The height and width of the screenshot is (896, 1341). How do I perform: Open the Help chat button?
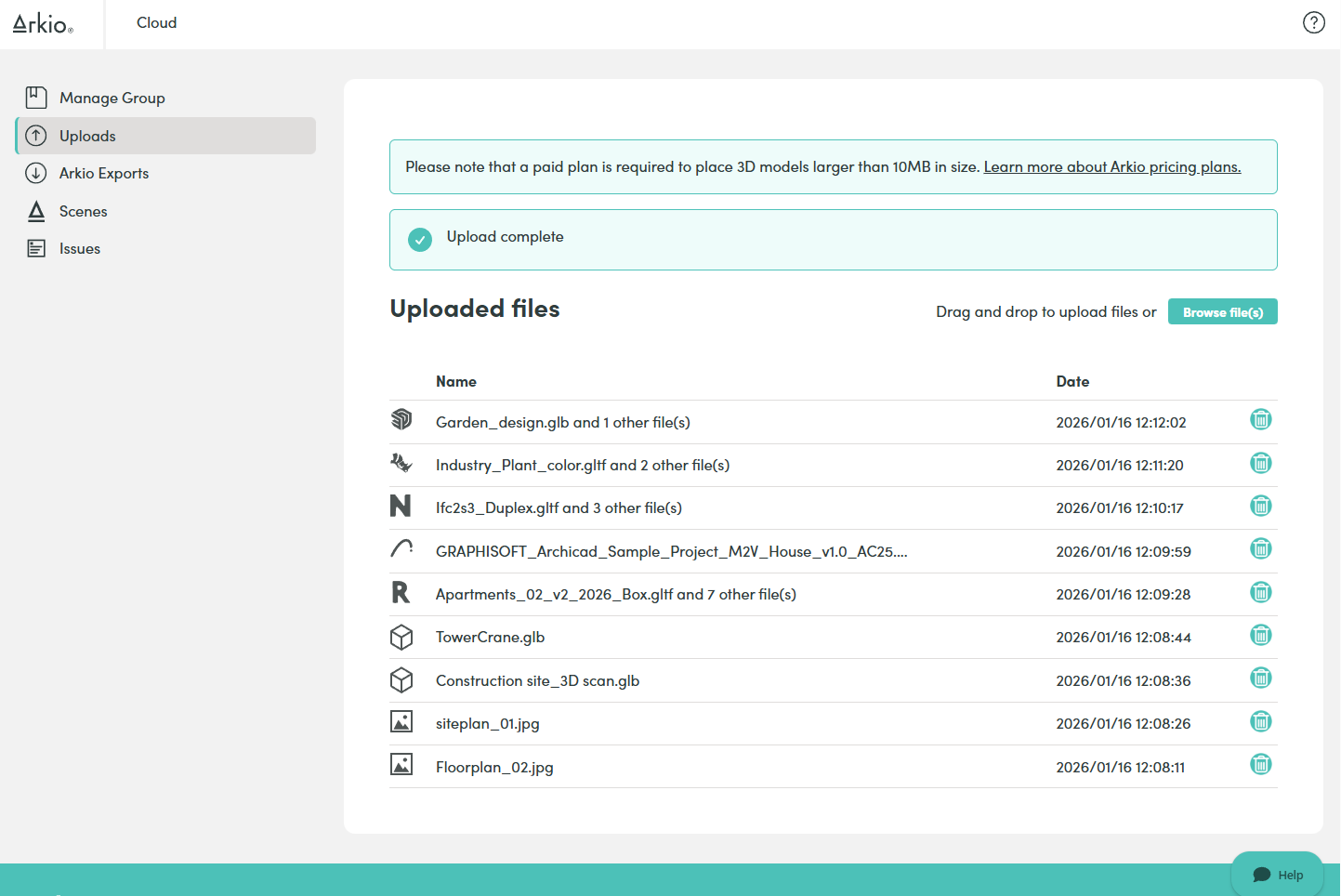[1278, 874]
